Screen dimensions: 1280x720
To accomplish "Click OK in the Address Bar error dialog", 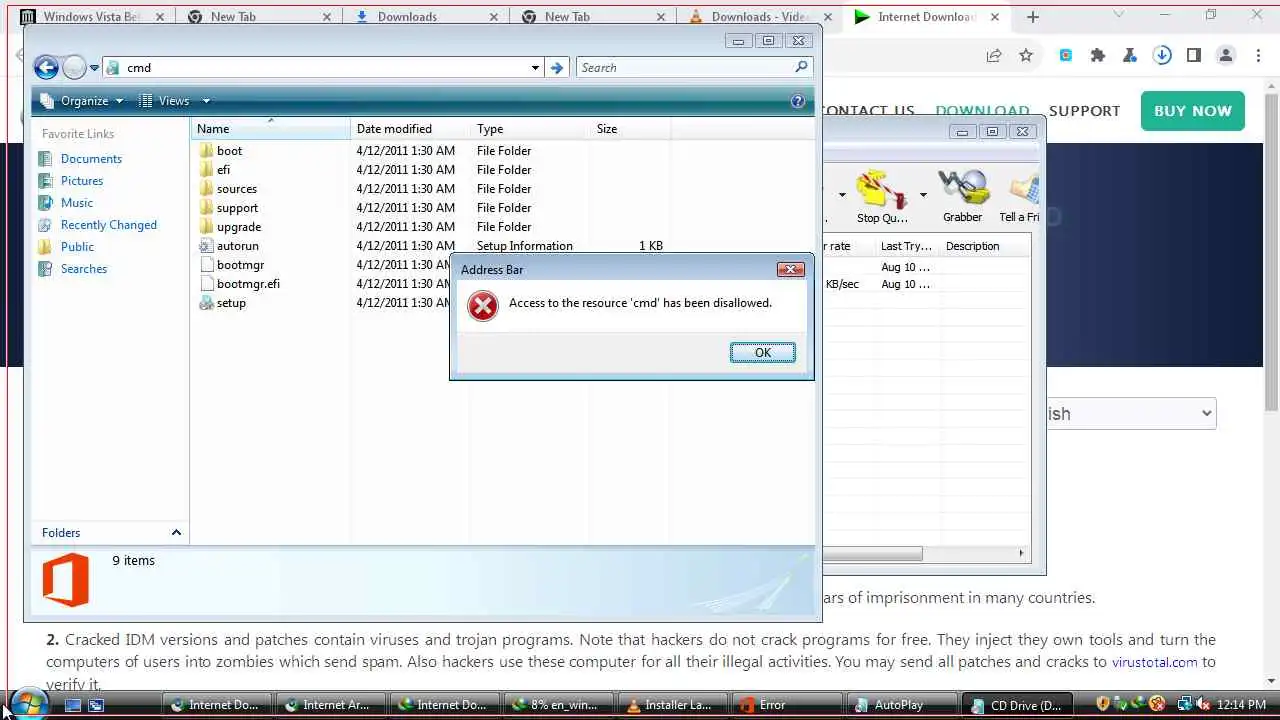I will click(762, 352).
